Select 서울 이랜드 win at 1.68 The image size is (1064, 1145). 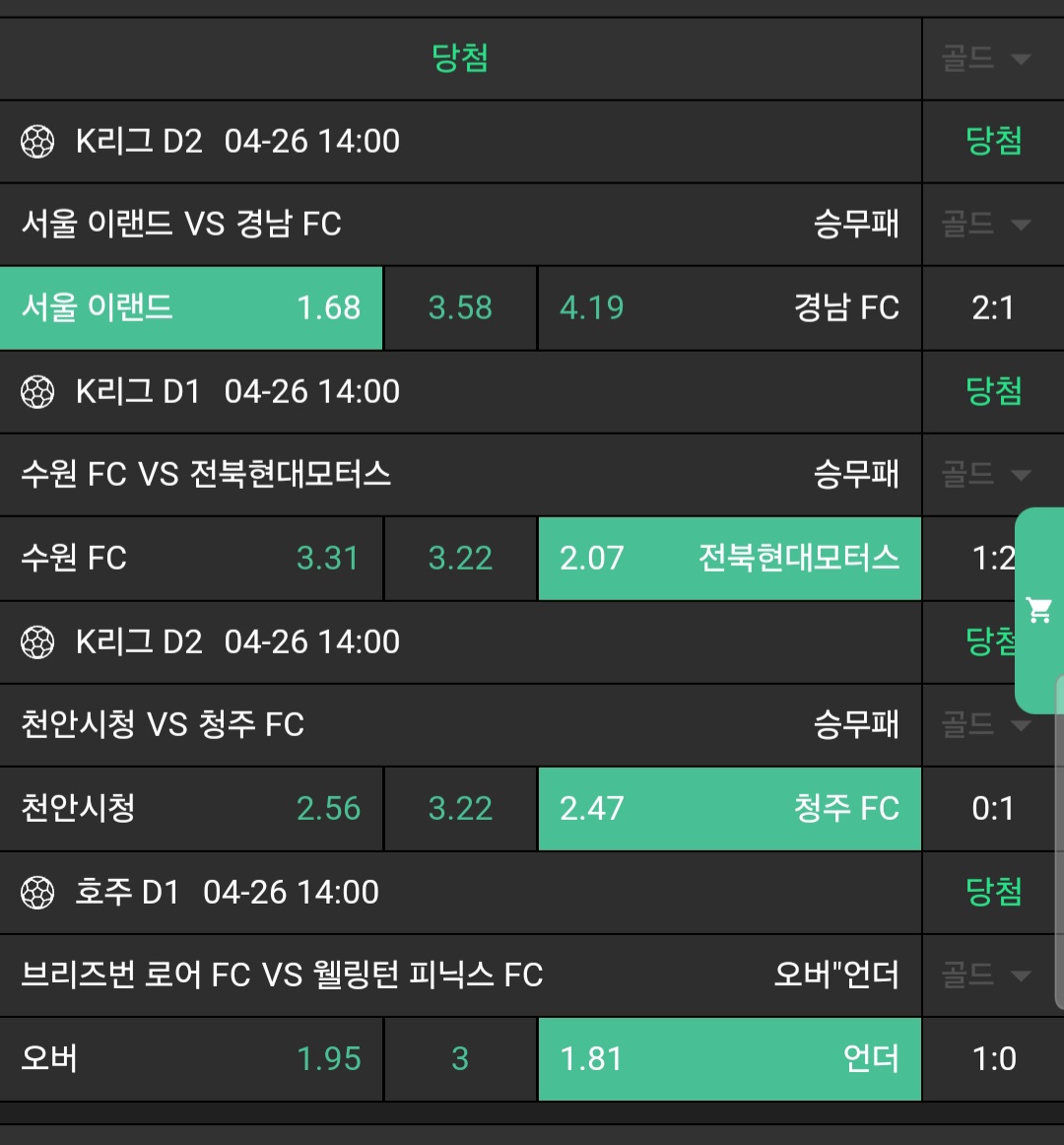[191, 307]
